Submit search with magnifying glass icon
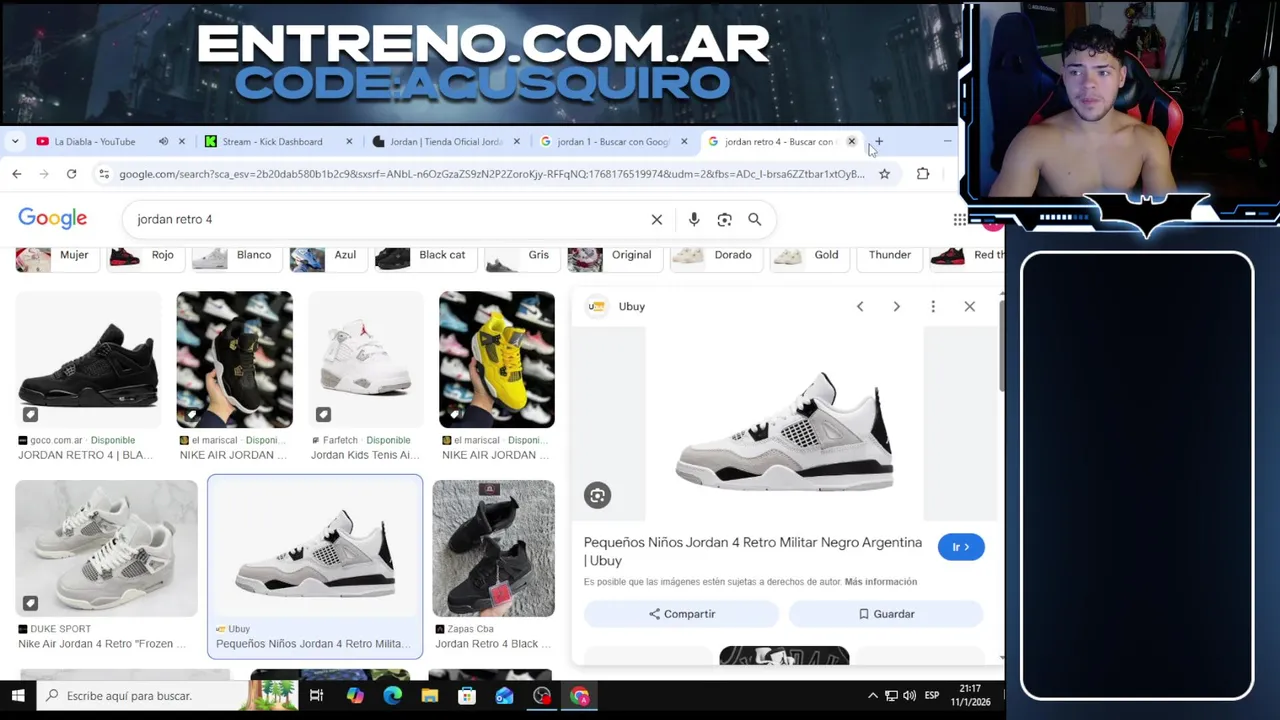This screenshot has width=1280, height=720. pyautogui.click(x=755, y=220)
